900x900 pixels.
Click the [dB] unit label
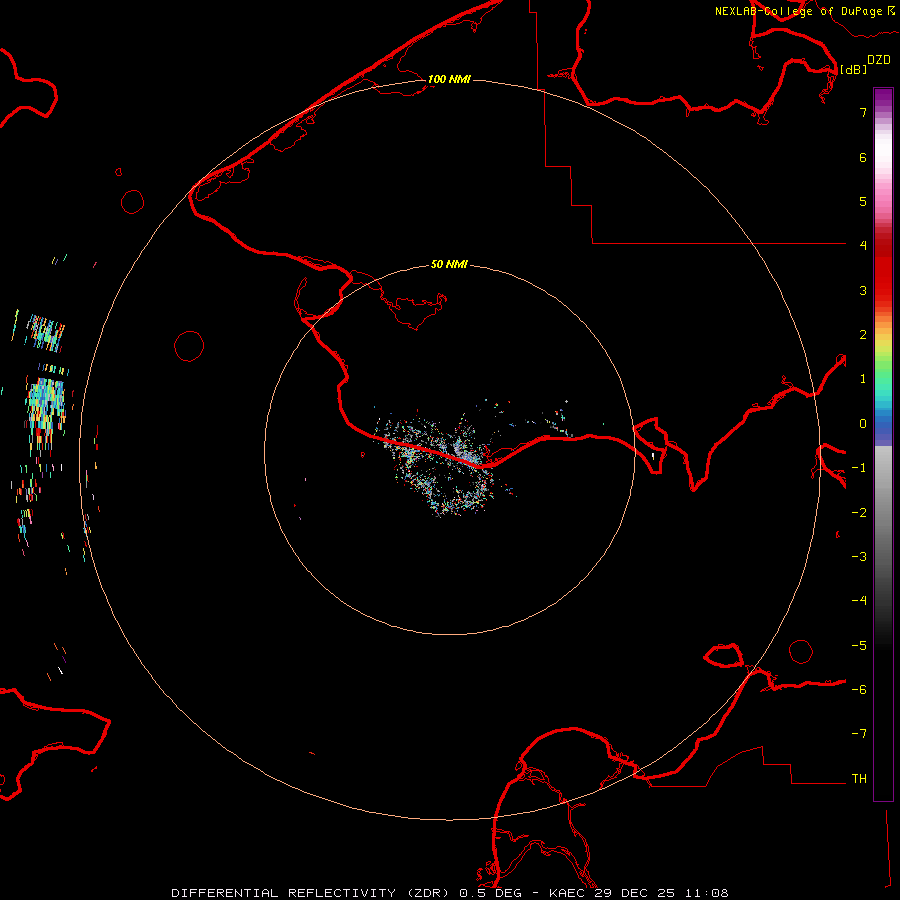pos(853,69)
